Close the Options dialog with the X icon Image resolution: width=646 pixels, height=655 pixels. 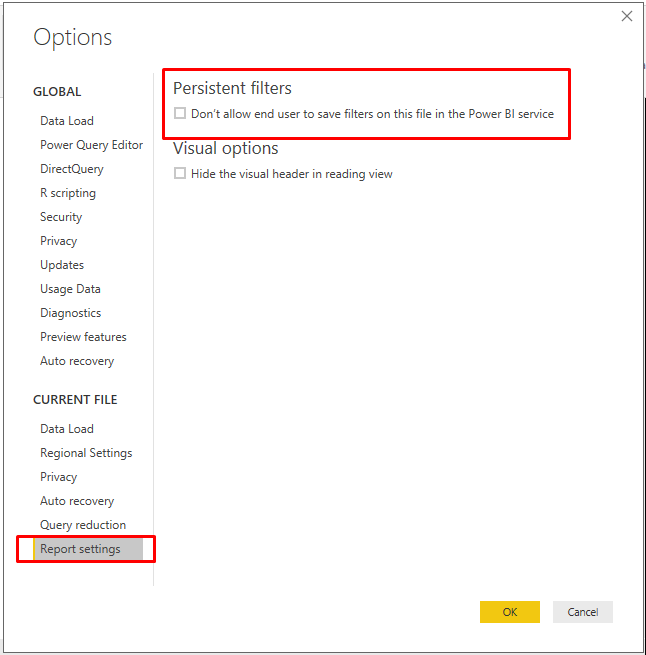click(626, 16)
